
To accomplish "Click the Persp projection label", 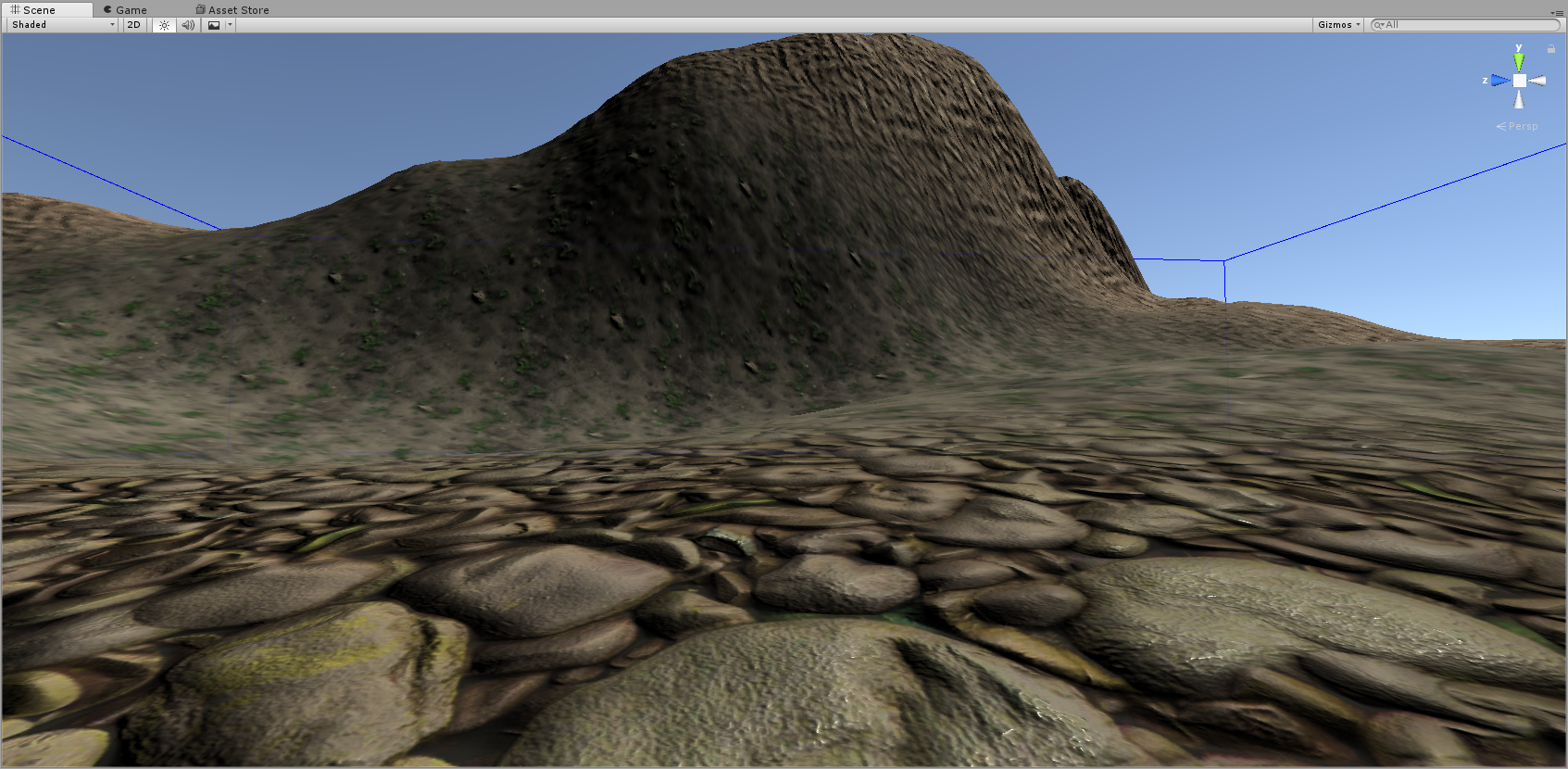I will point(1522,126).
